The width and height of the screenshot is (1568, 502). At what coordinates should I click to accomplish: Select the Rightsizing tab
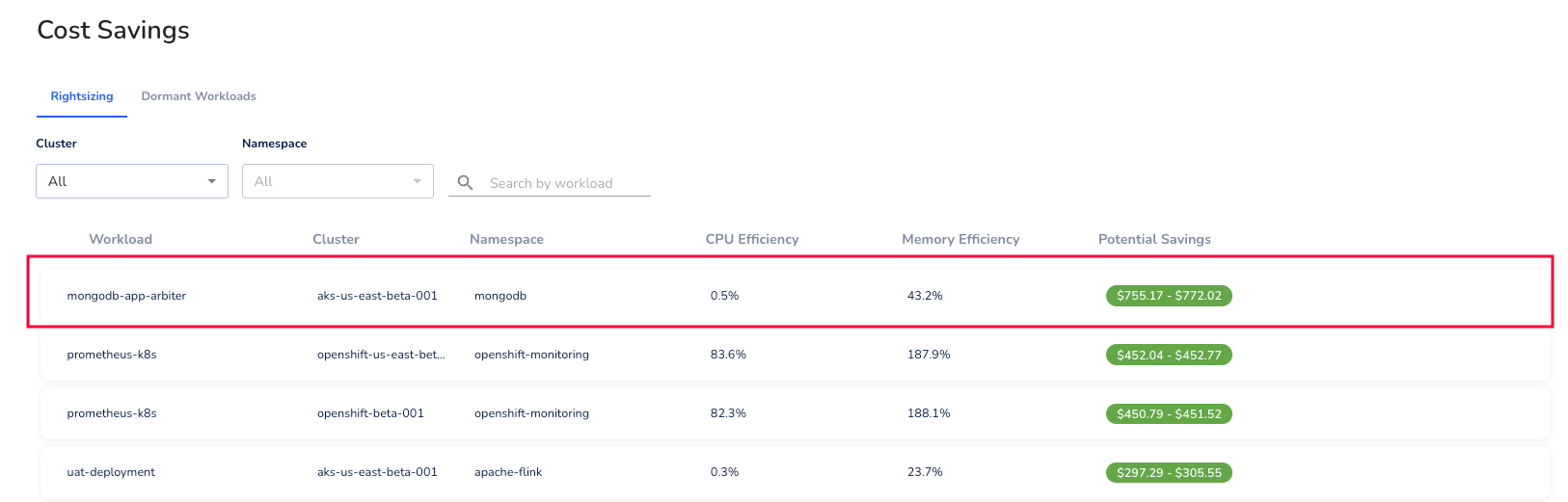pyautogui.click(x=82, y=96)
